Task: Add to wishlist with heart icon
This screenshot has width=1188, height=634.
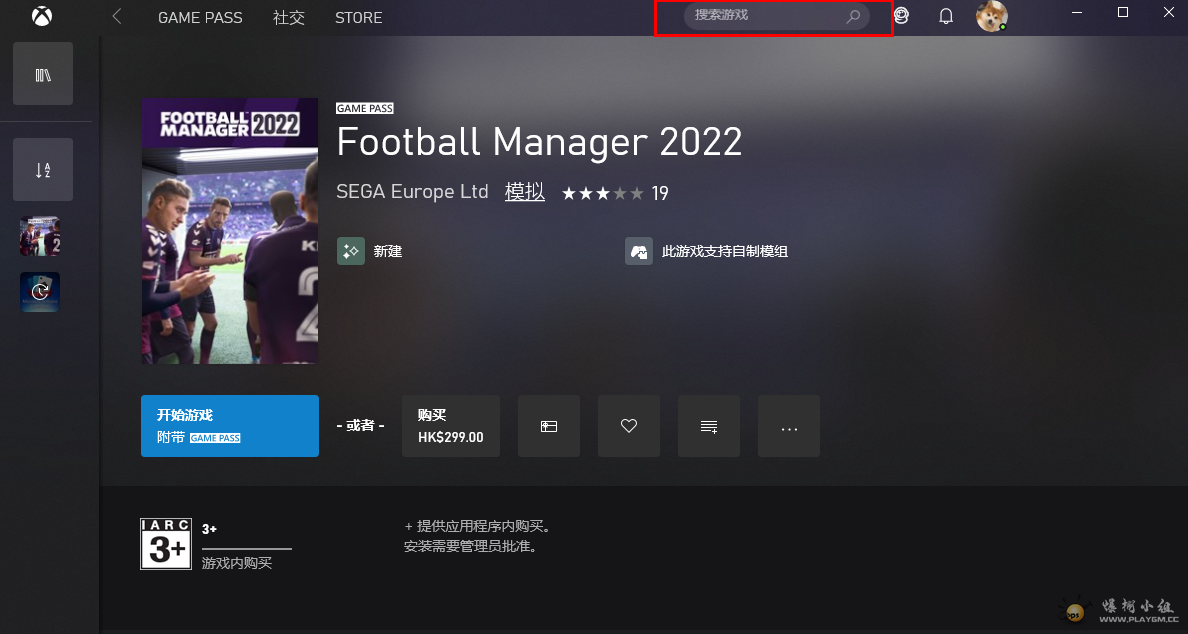Action: [x=629, y=426]
